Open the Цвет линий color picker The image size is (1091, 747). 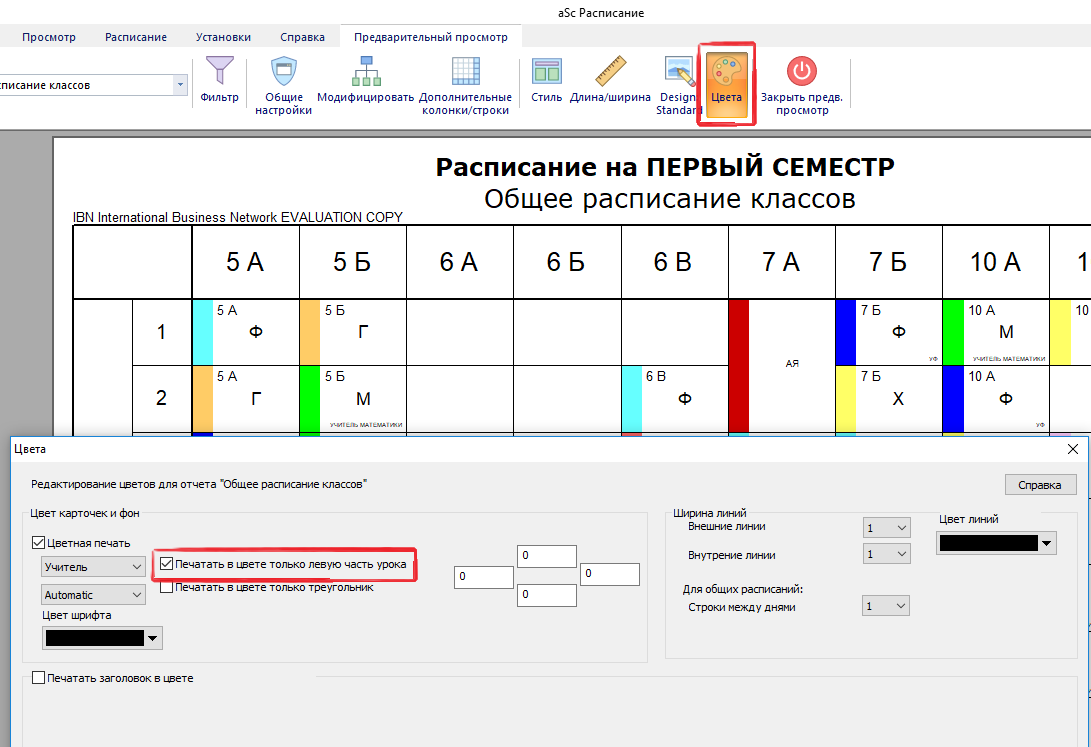tap(997, 543)
